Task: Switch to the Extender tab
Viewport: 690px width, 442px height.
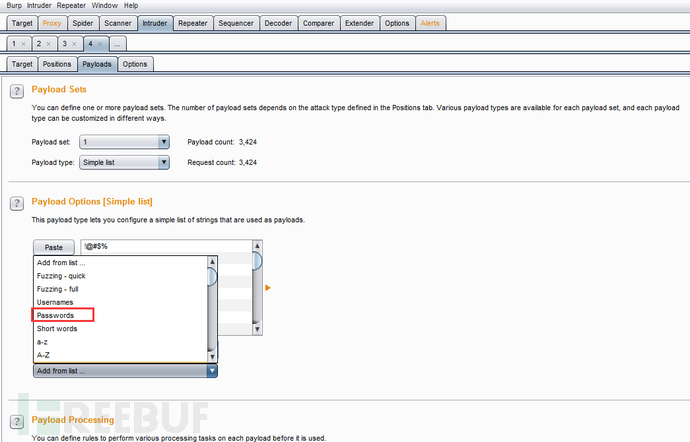Action: [359, 23]
